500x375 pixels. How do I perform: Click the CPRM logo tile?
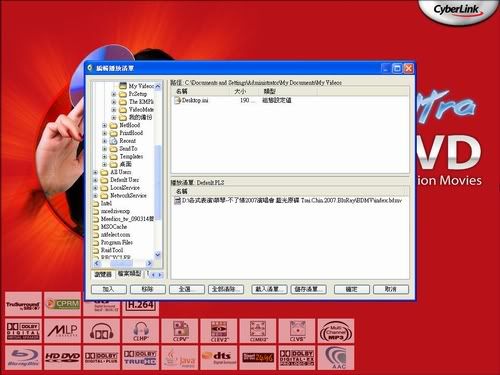tap(62, 304)
